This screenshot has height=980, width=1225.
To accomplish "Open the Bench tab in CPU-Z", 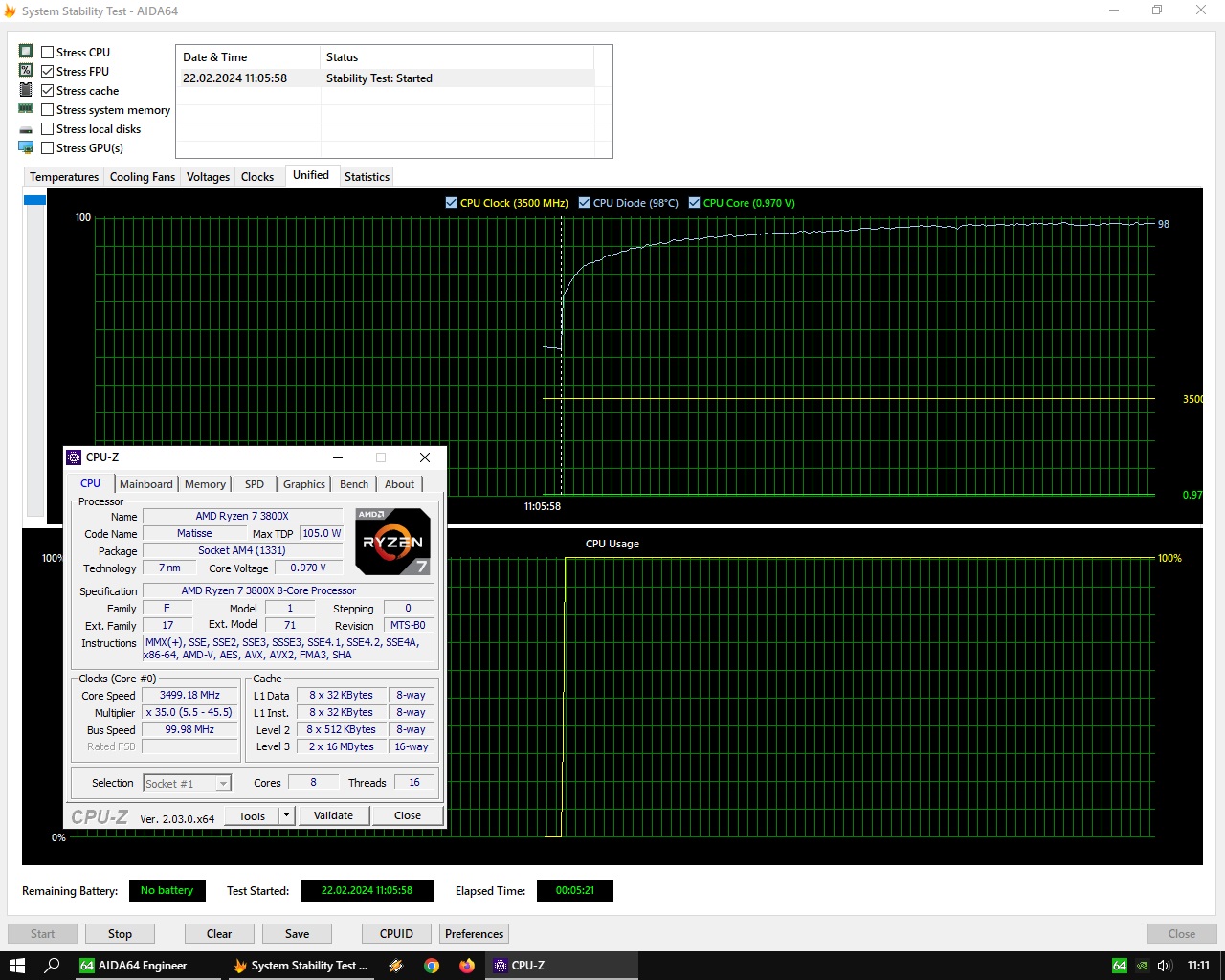I will (x=354, y=484).
